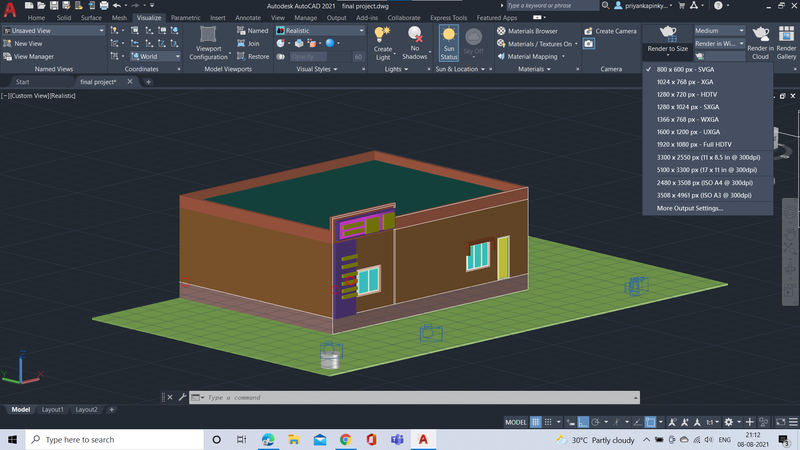Open the Render in Window dropdown
The width and height of the screenshot is (800, 450).
tap(719, 43)
